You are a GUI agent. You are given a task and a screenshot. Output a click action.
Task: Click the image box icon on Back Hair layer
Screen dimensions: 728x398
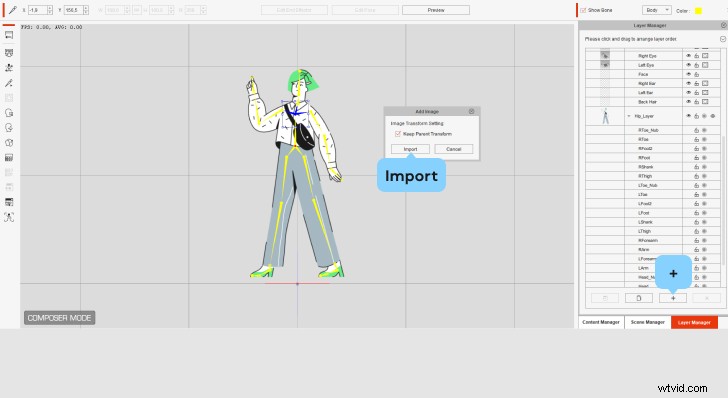pos(705,102)
